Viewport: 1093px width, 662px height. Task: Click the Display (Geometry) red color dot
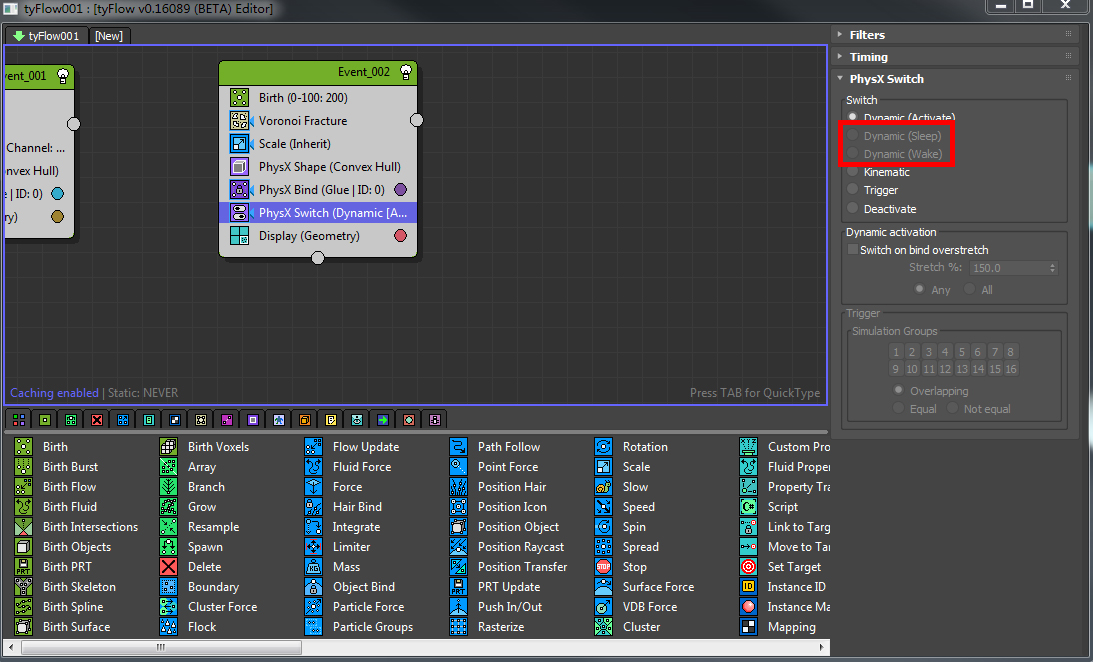point(401,236)
